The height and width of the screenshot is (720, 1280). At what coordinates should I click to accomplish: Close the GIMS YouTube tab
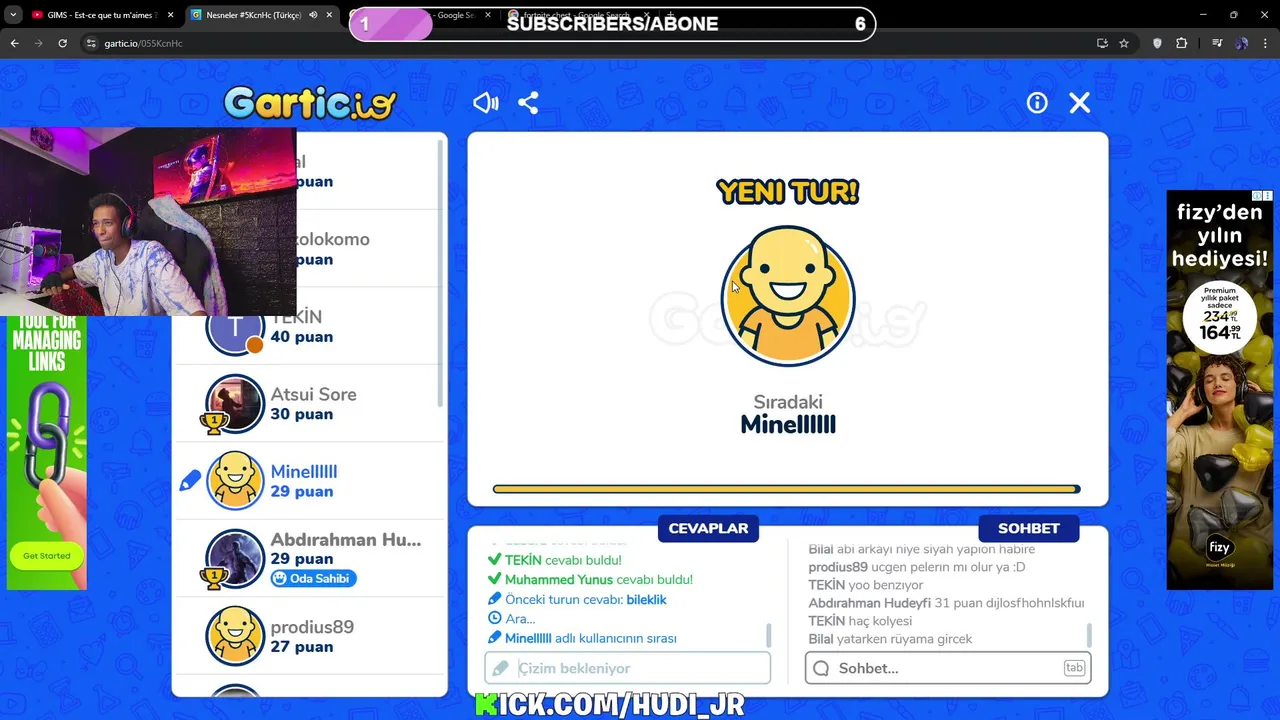click(x=170, y=15)
